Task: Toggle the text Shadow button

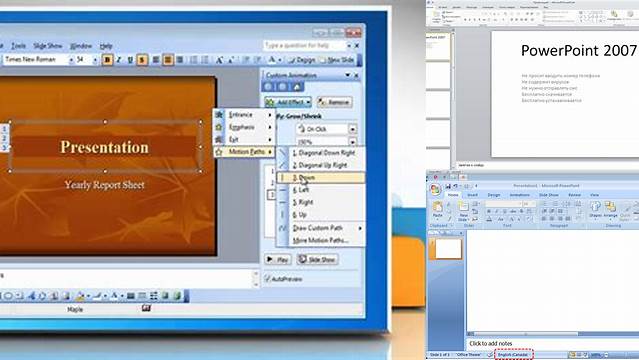Action: 142,60
